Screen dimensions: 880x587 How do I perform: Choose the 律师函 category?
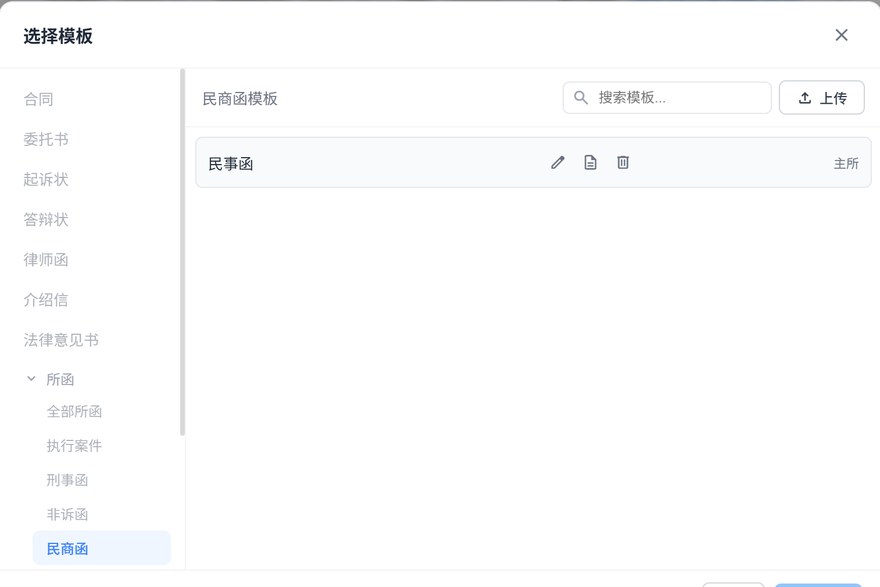(46, 260)
